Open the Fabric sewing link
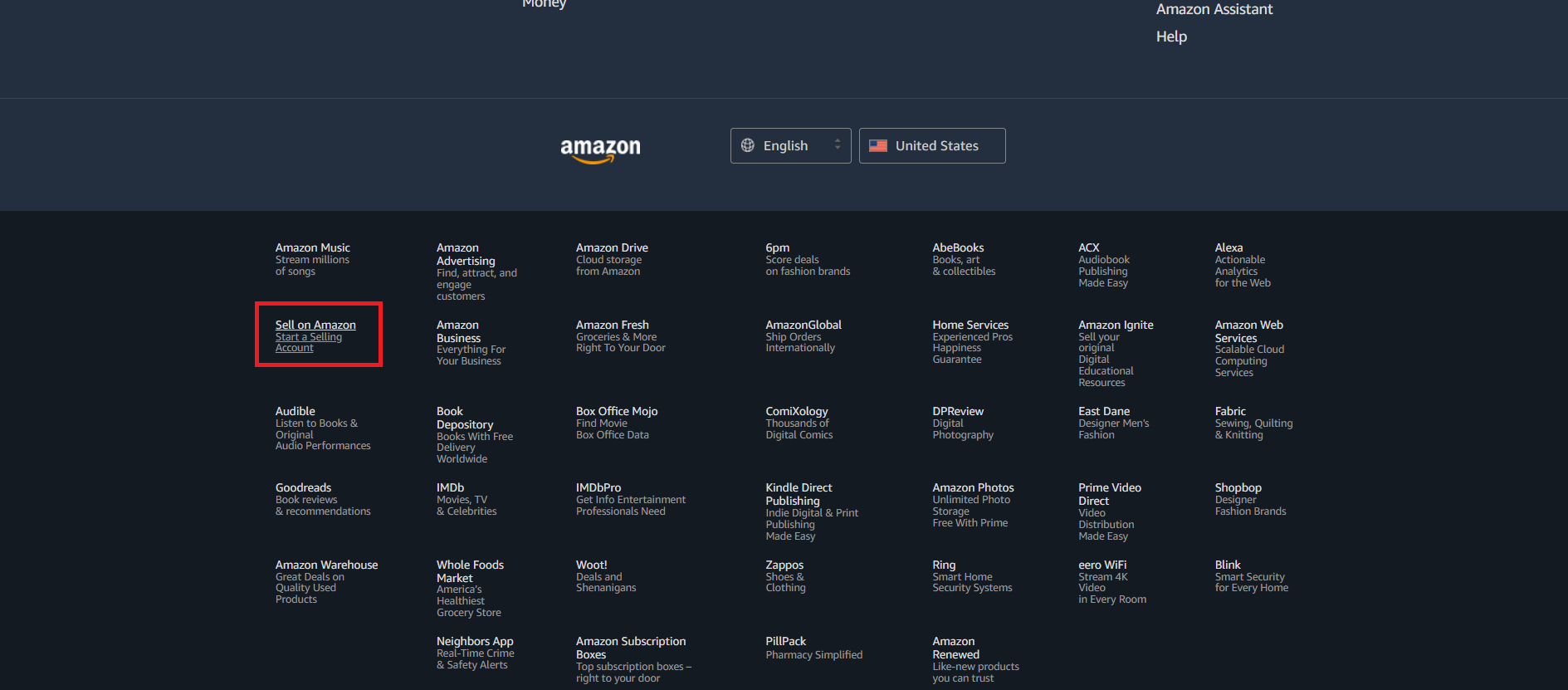Viewport: 1568px width, 690px height. point(1253,423)
